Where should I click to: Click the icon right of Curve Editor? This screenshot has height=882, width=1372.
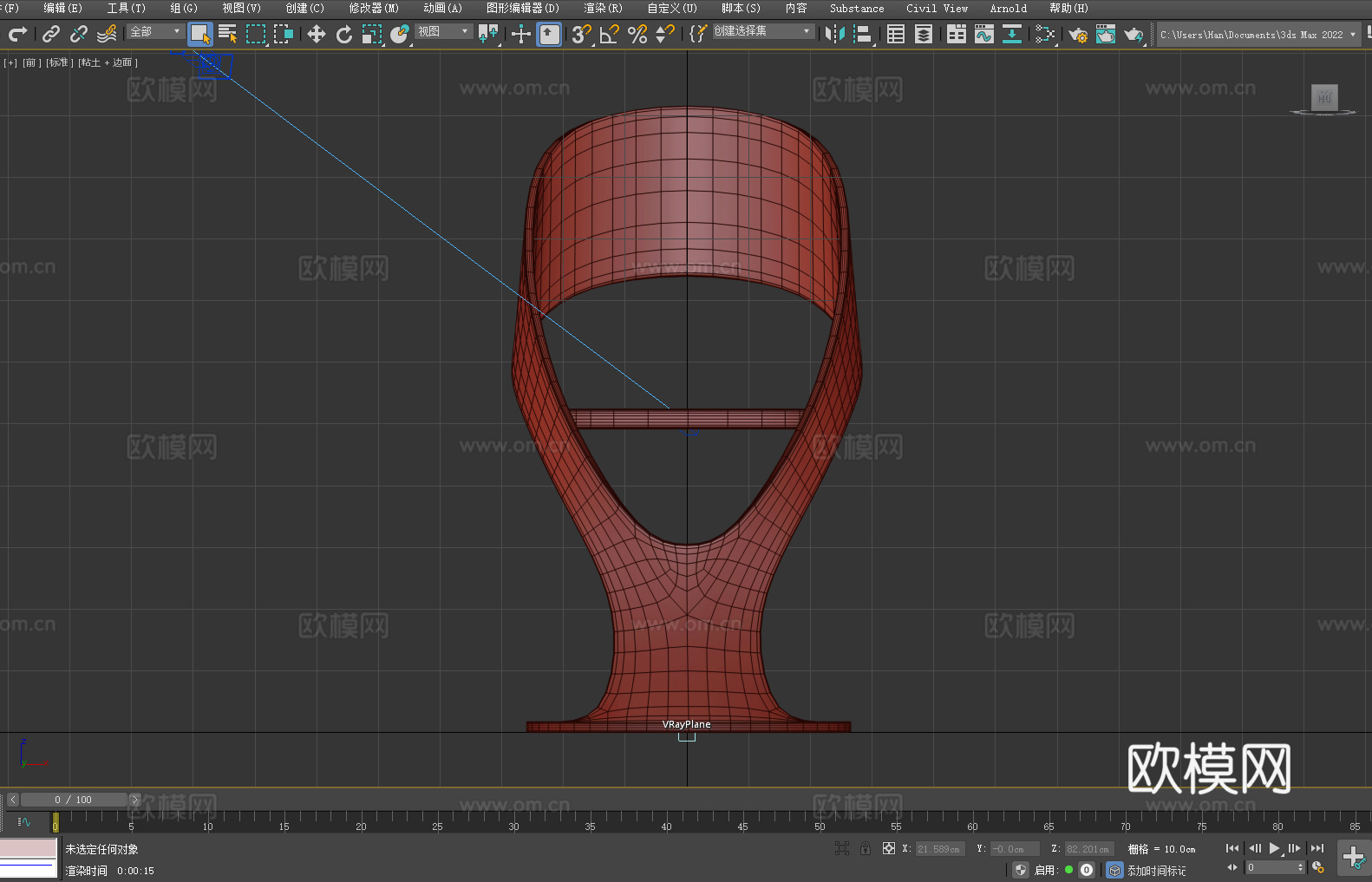point(1012,34)
